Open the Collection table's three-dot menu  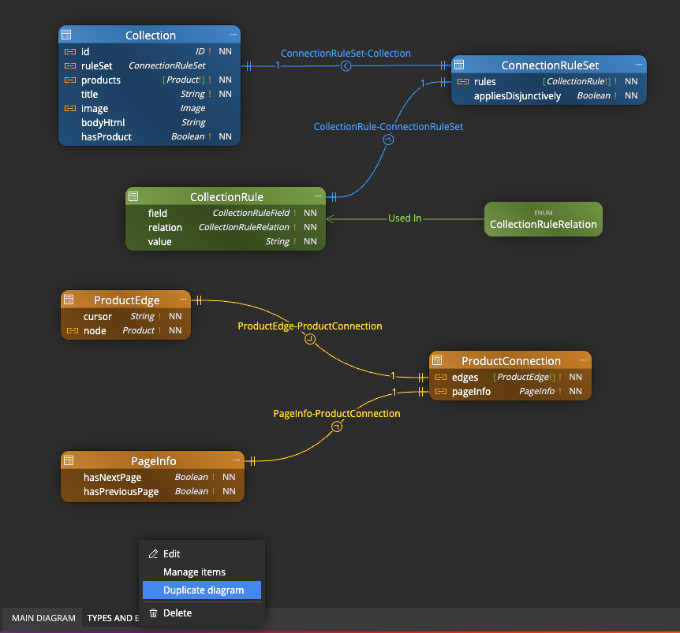pos(233,35)
